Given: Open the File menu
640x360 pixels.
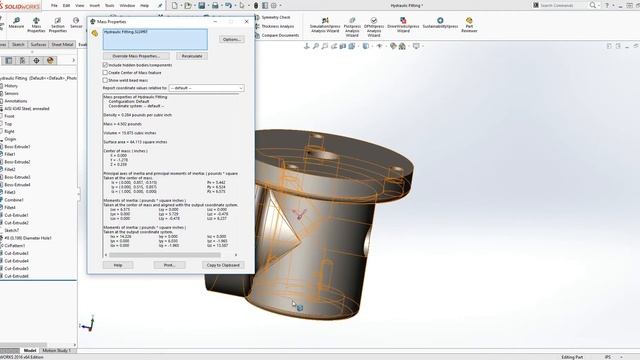Looking at the screenshot, I should coord(54,6).
